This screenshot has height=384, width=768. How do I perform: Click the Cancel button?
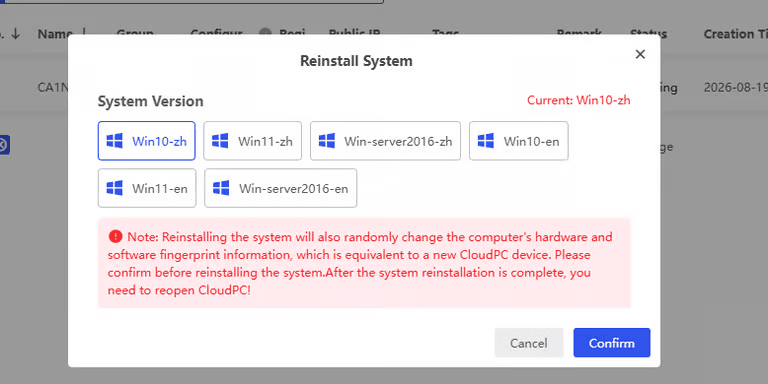[x=528, y=343]
